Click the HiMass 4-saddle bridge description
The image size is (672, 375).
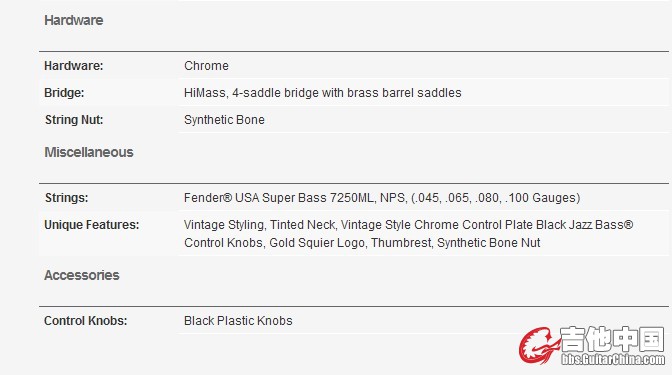323,93
